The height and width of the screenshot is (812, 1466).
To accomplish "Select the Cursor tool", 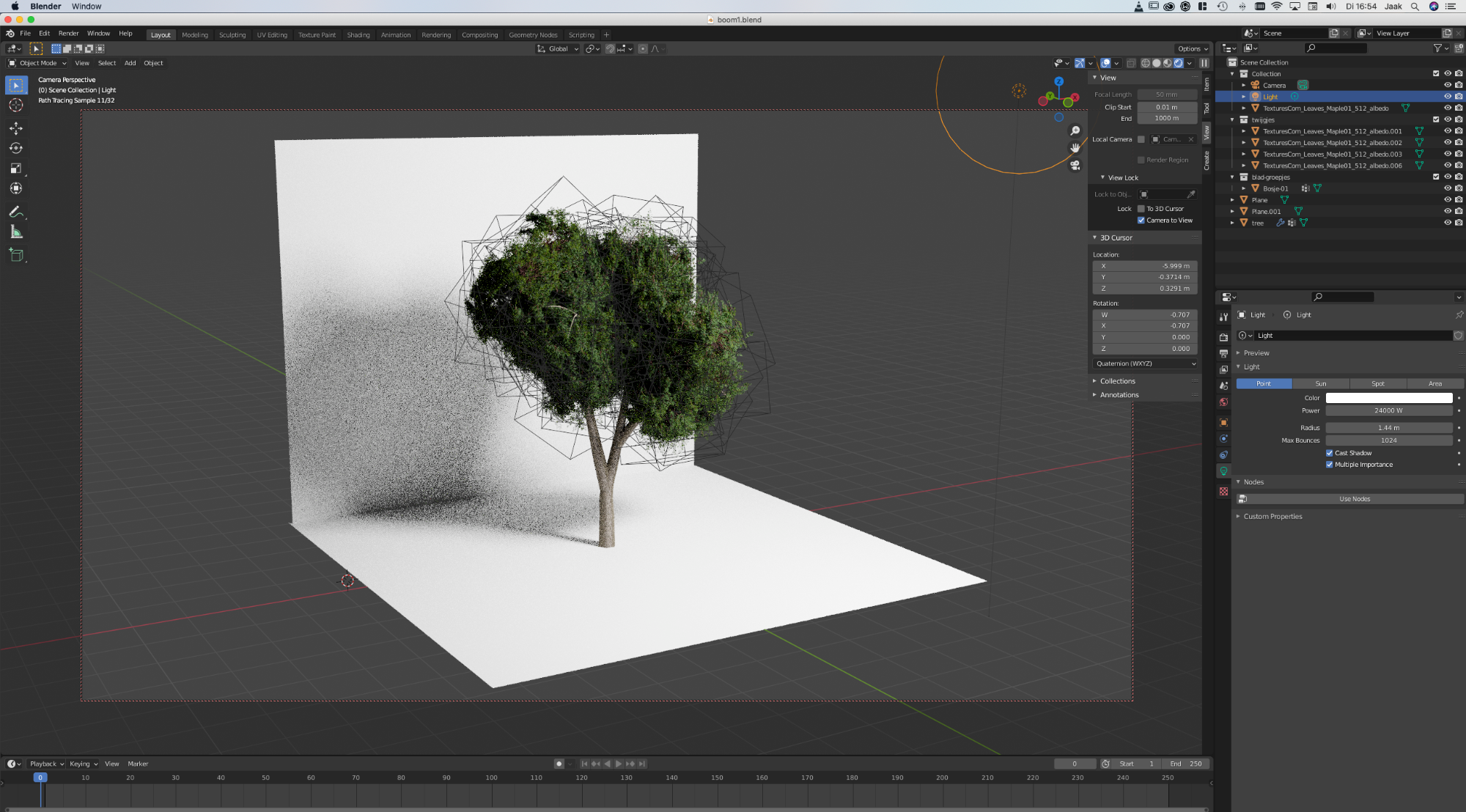I will click(16, 106).
